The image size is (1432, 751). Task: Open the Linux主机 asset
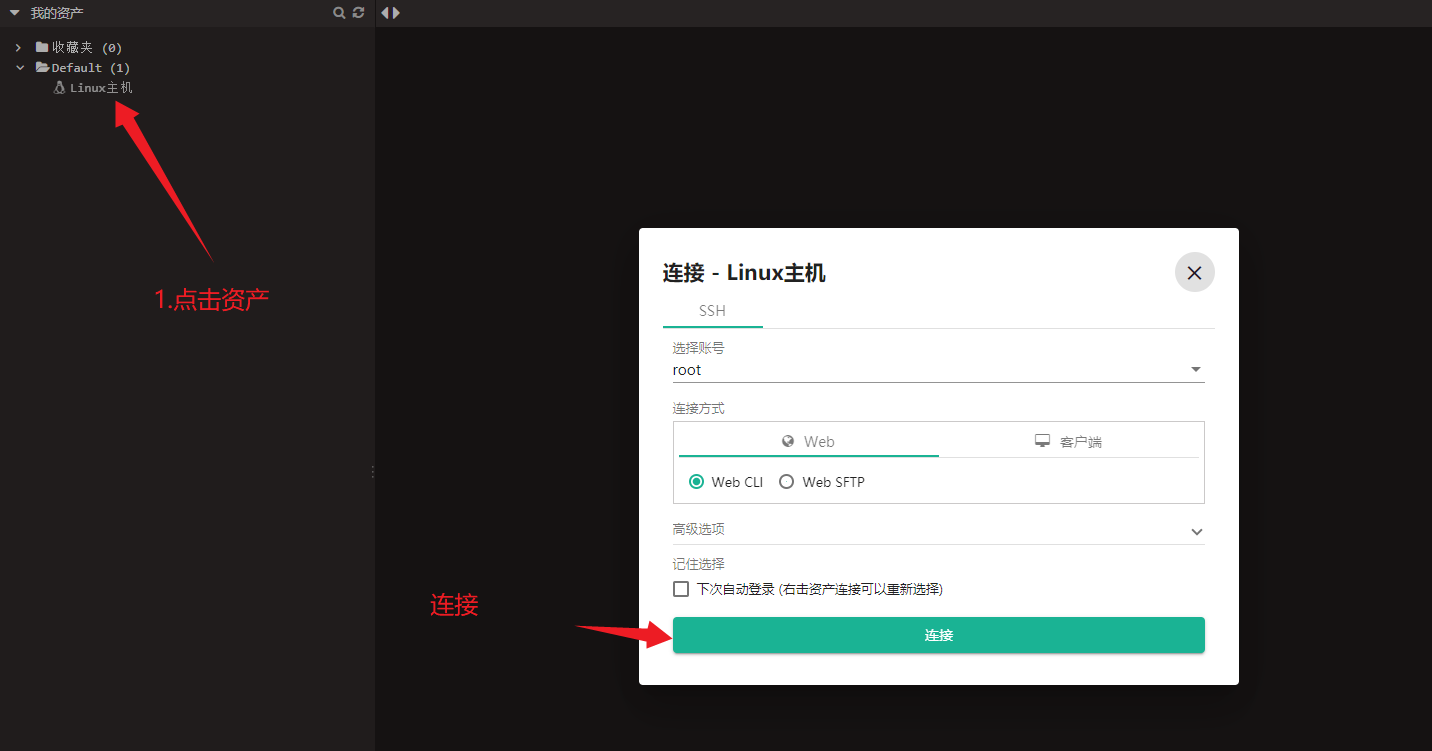[101, 88]
